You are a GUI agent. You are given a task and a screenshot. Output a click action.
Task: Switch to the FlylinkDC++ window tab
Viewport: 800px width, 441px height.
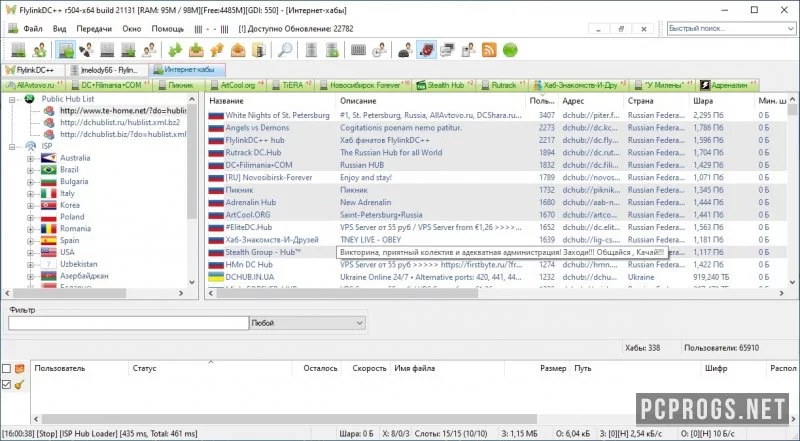33,70
